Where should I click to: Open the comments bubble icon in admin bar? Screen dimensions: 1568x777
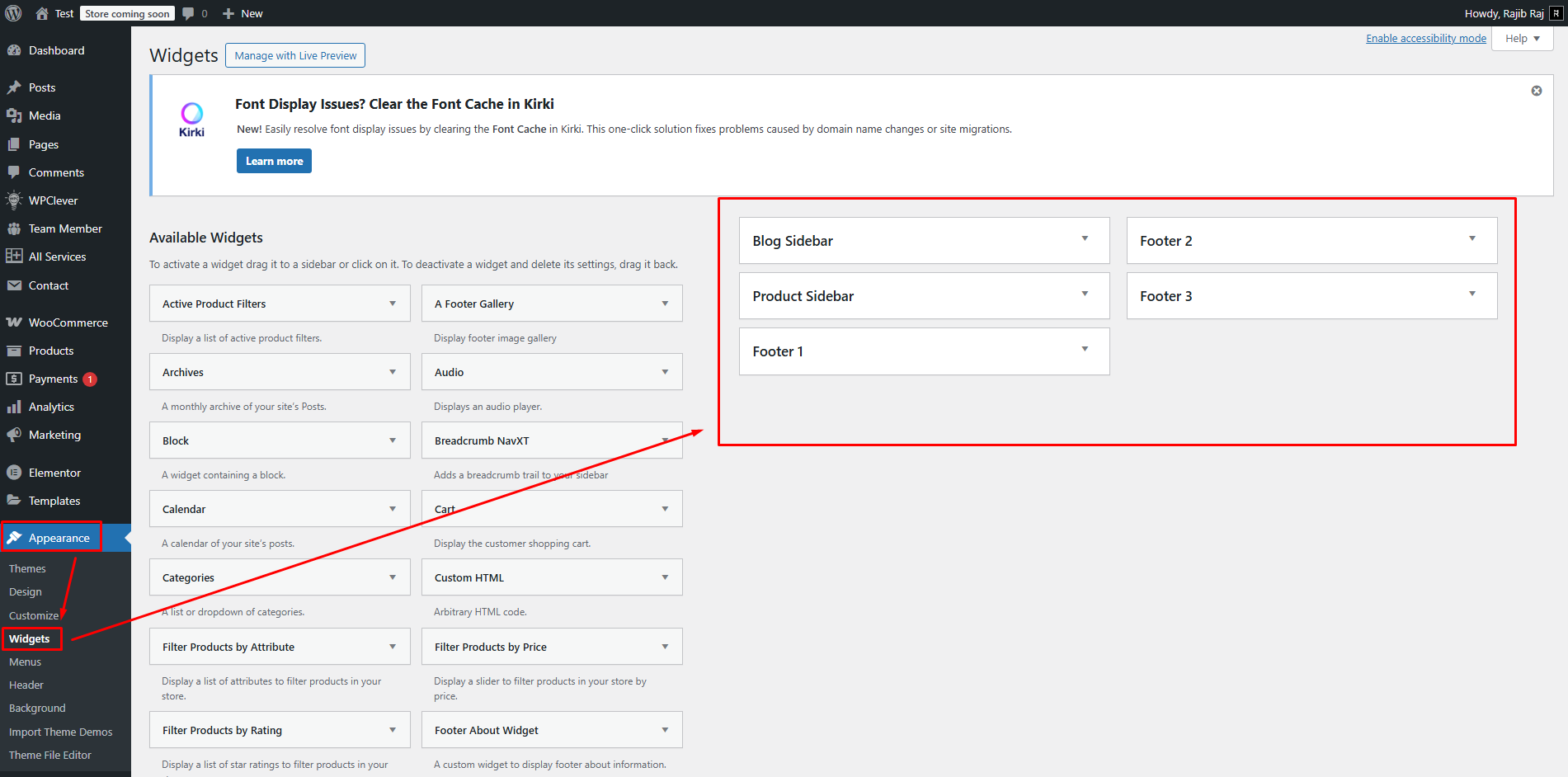coord(189,14)
